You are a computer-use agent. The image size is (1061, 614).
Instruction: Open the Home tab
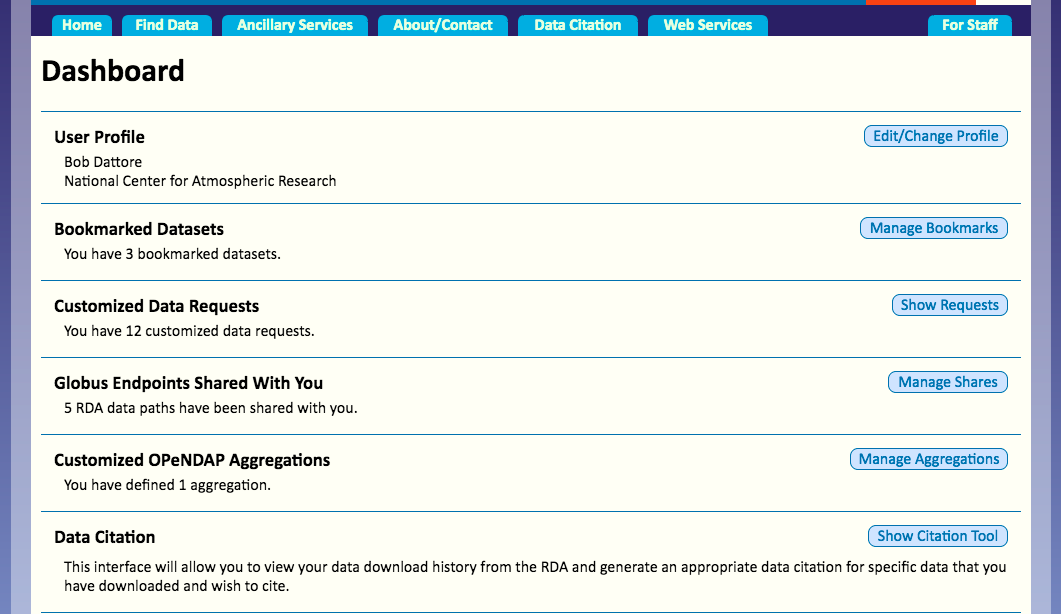82,25
